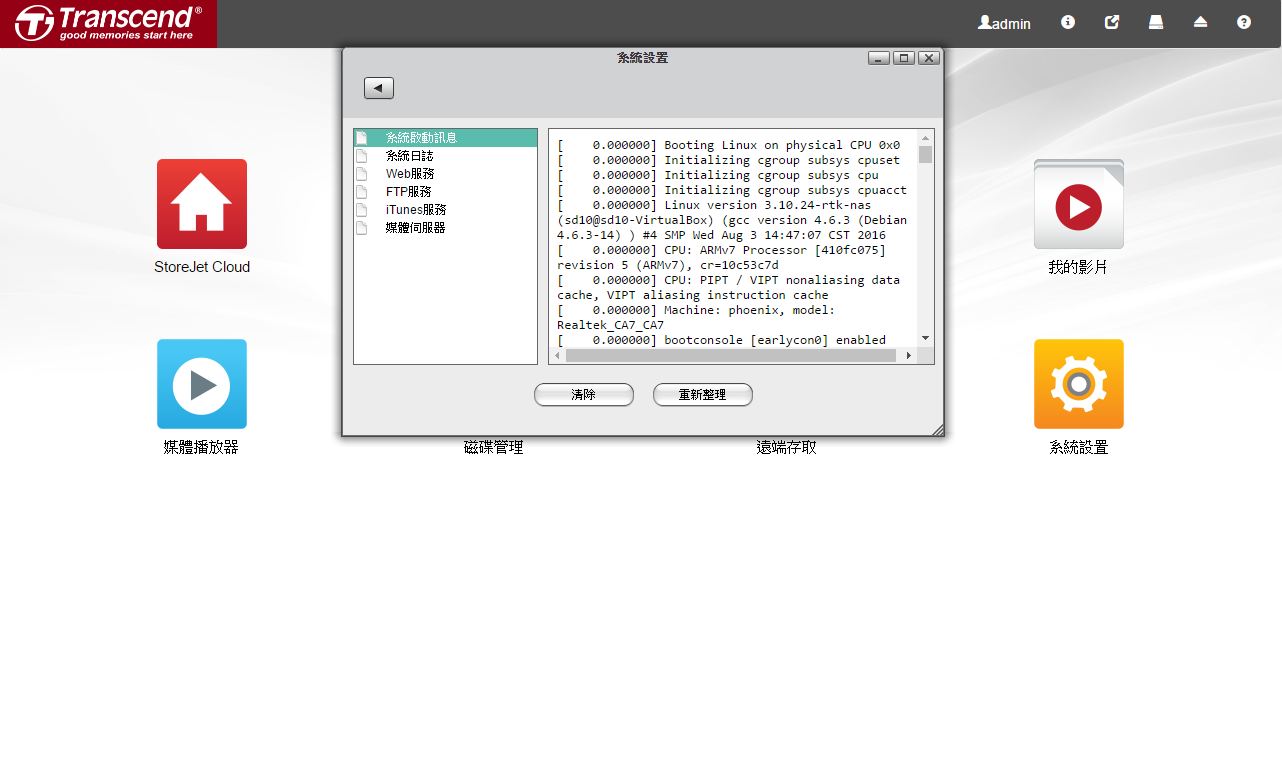Screen dimensions: 1282x763
Task: Click the log's horizontal scrollbar thumb
Action: tap(730, 355)
